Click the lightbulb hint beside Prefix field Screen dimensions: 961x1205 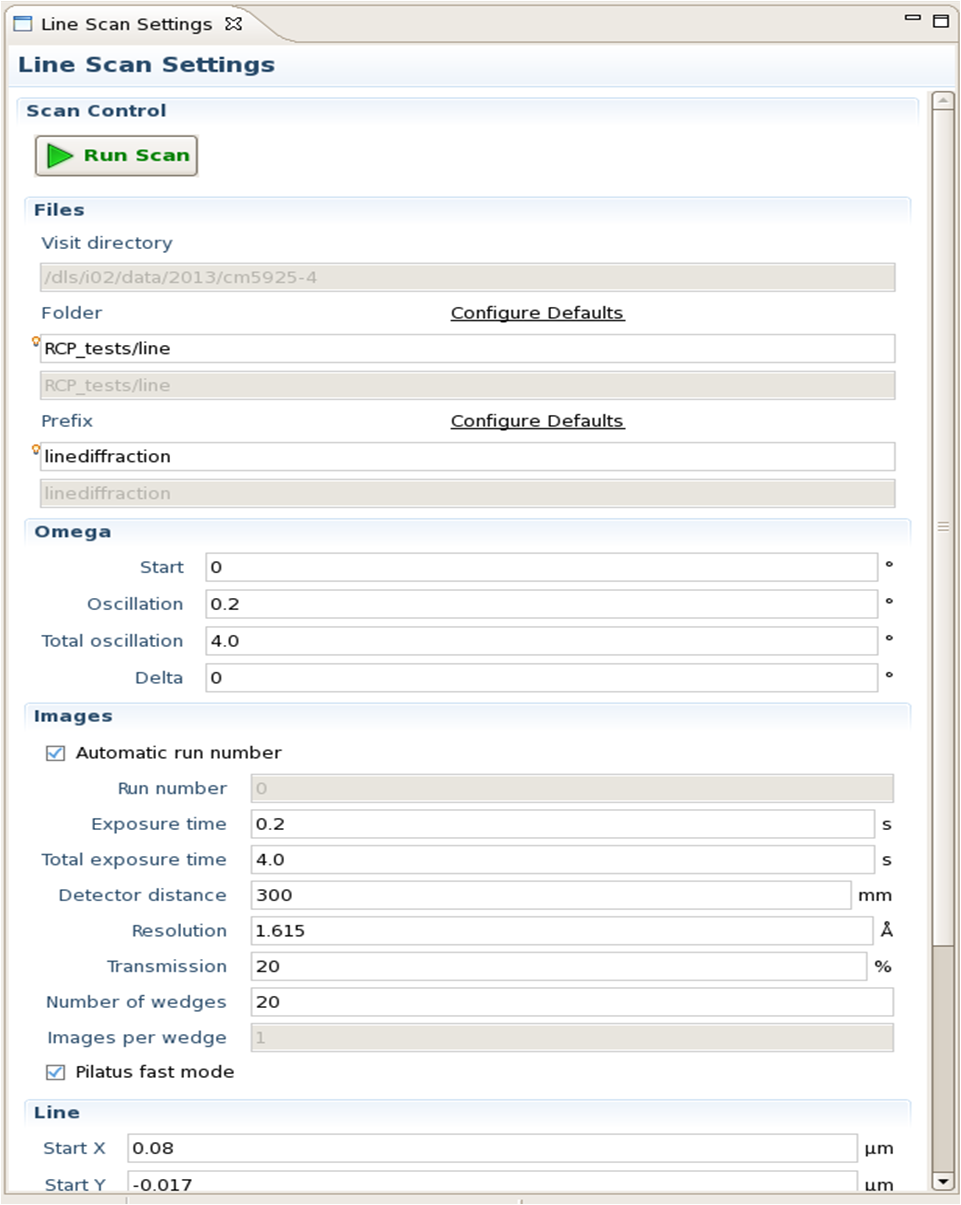36,449
